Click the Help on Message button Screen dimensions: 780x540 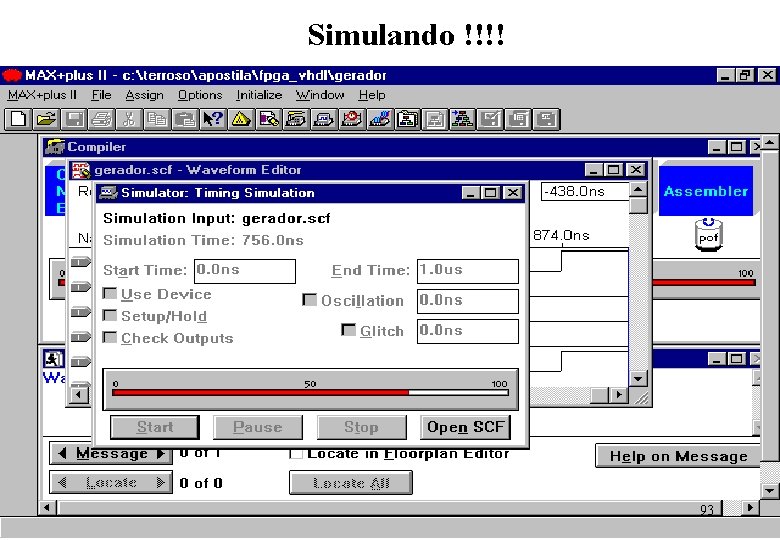(x=679, y=456)
